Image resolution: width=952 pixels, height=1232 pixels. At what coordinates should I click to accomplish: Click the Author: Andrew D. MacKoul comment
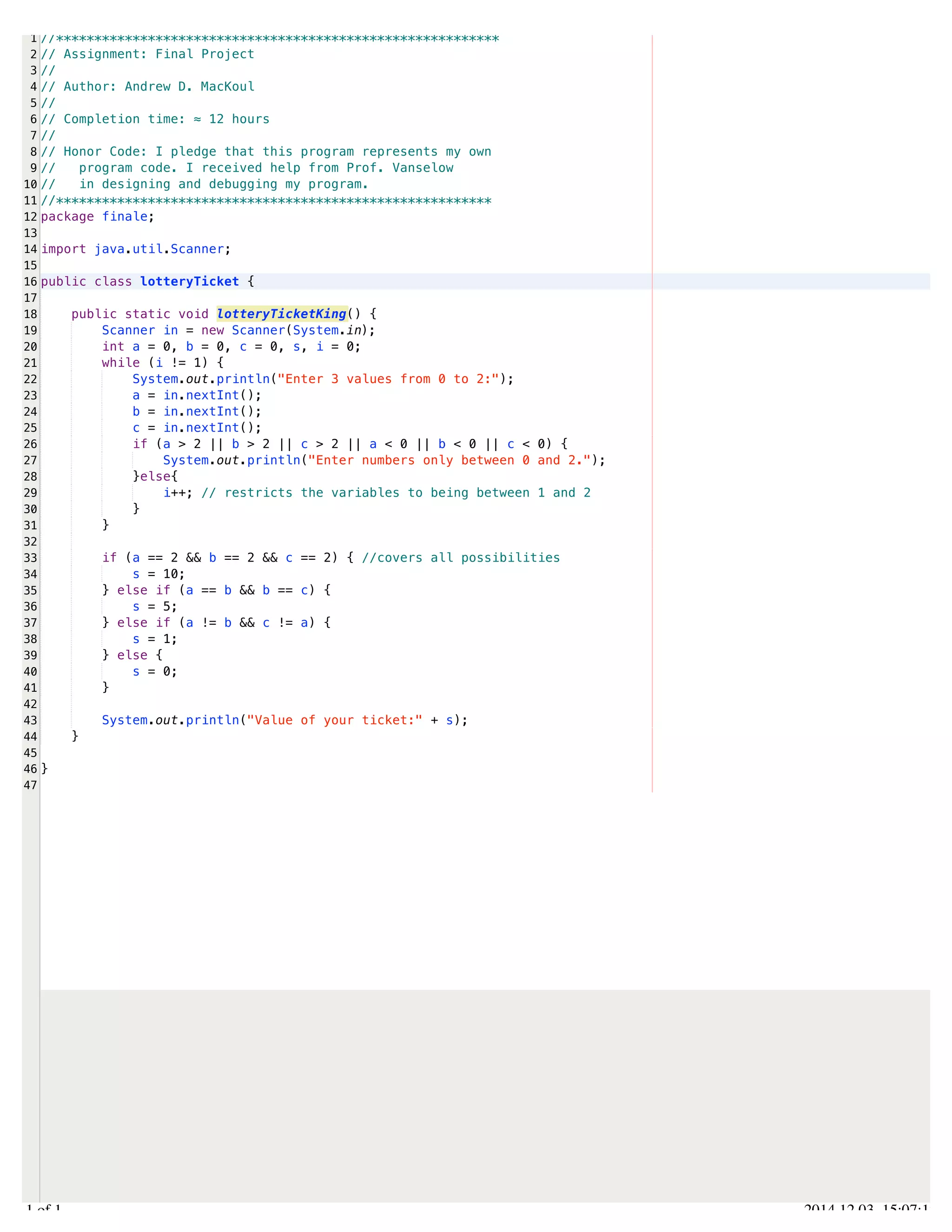pyautogui.click(x=148, y=86)
